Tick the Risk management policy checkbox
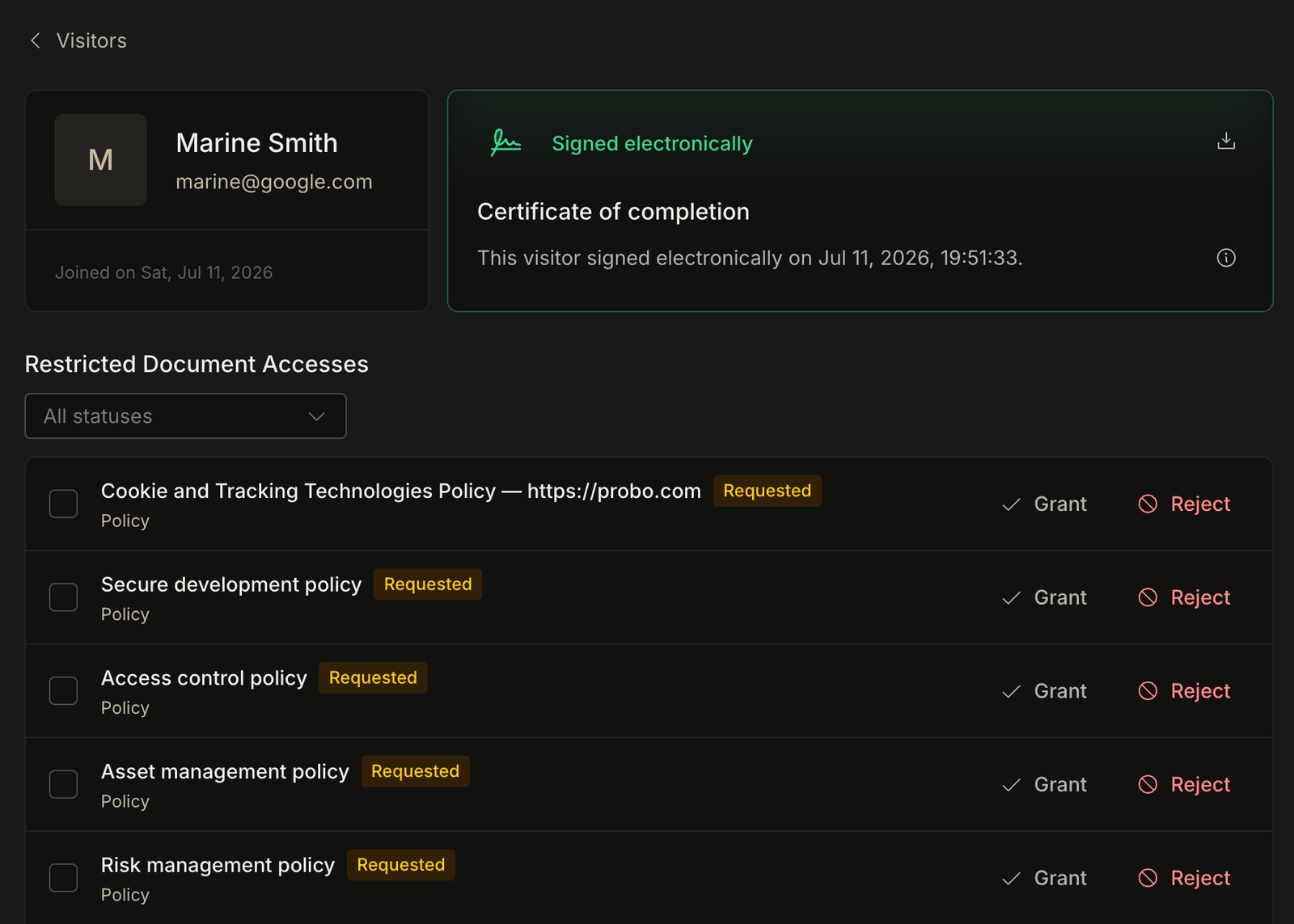 (63, 878)
